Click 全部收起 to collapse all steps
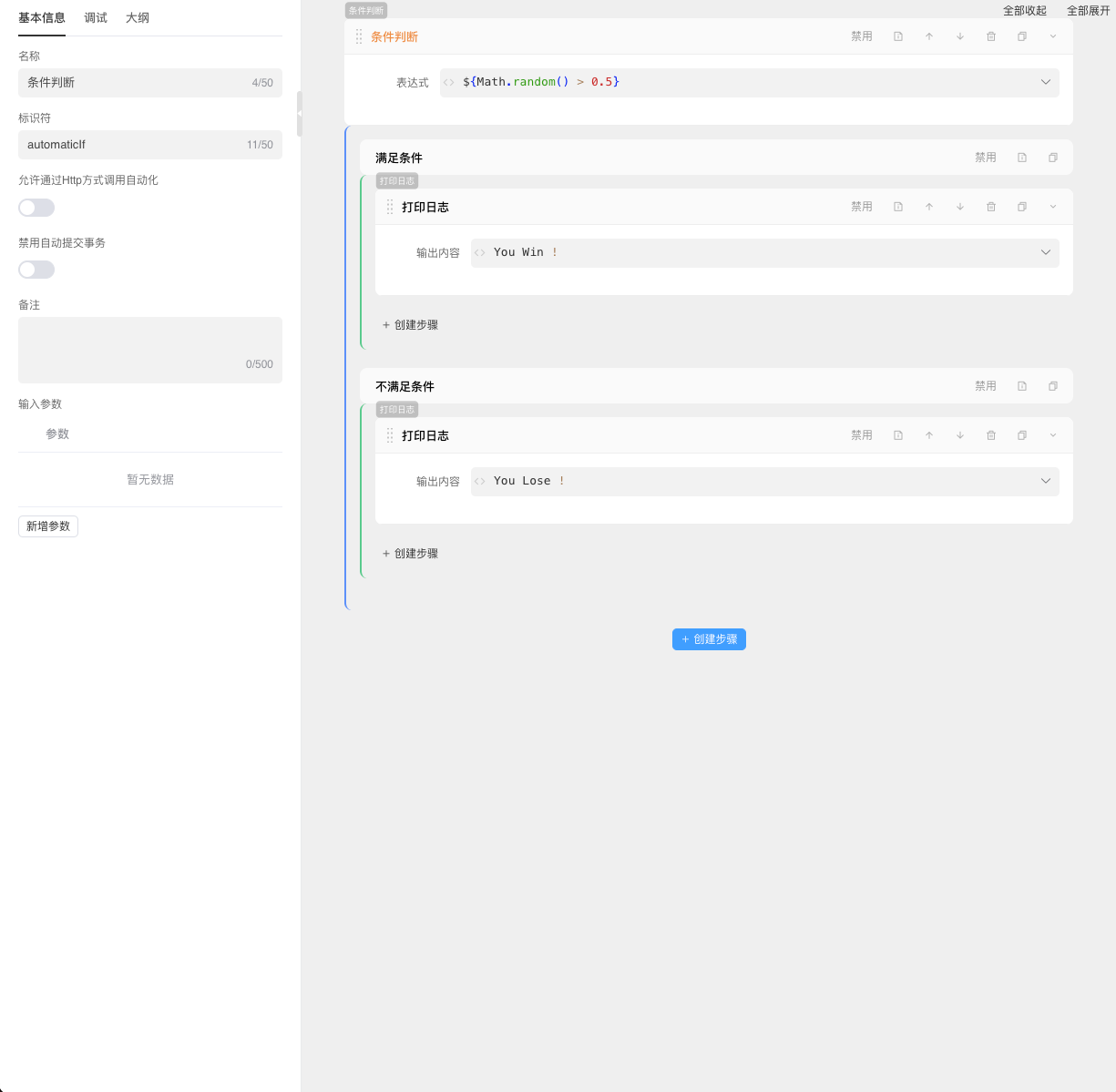The image size is (1116, 1092). point(1025,11)
